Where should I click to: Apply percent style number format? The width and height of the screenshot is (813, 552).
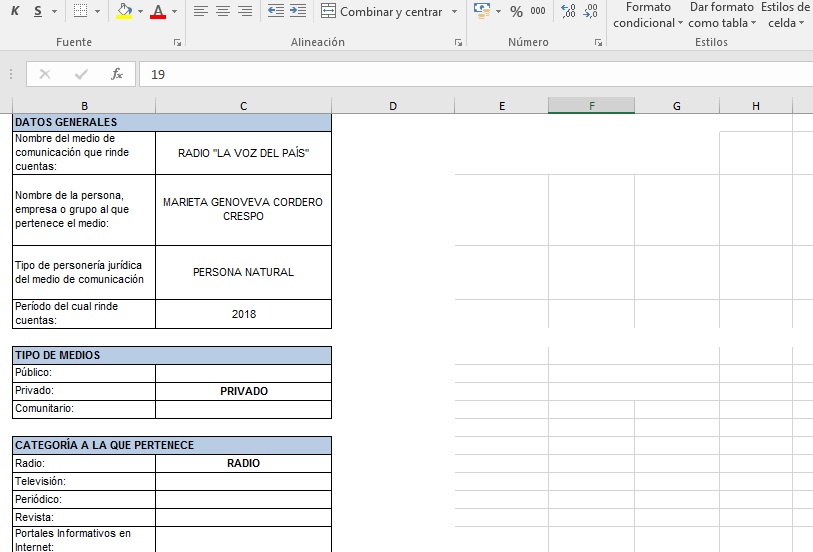(x=516, y=11)
